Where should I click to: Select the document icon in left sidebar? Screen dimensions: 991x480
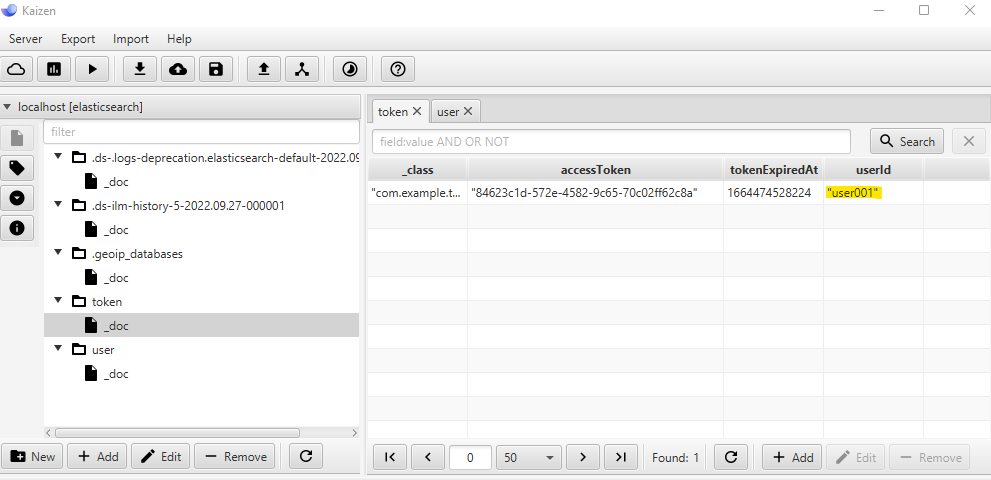(x=17, y=137)
